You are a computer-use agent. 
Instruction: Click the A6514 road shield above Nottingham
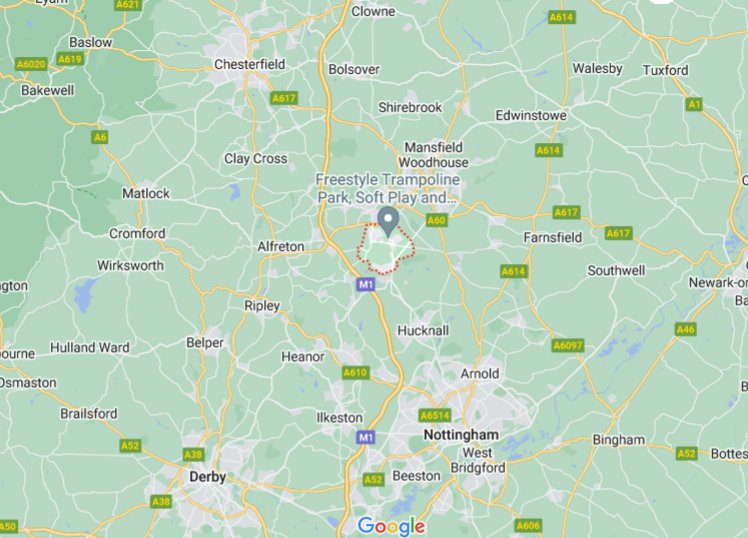tap(435, 415)
